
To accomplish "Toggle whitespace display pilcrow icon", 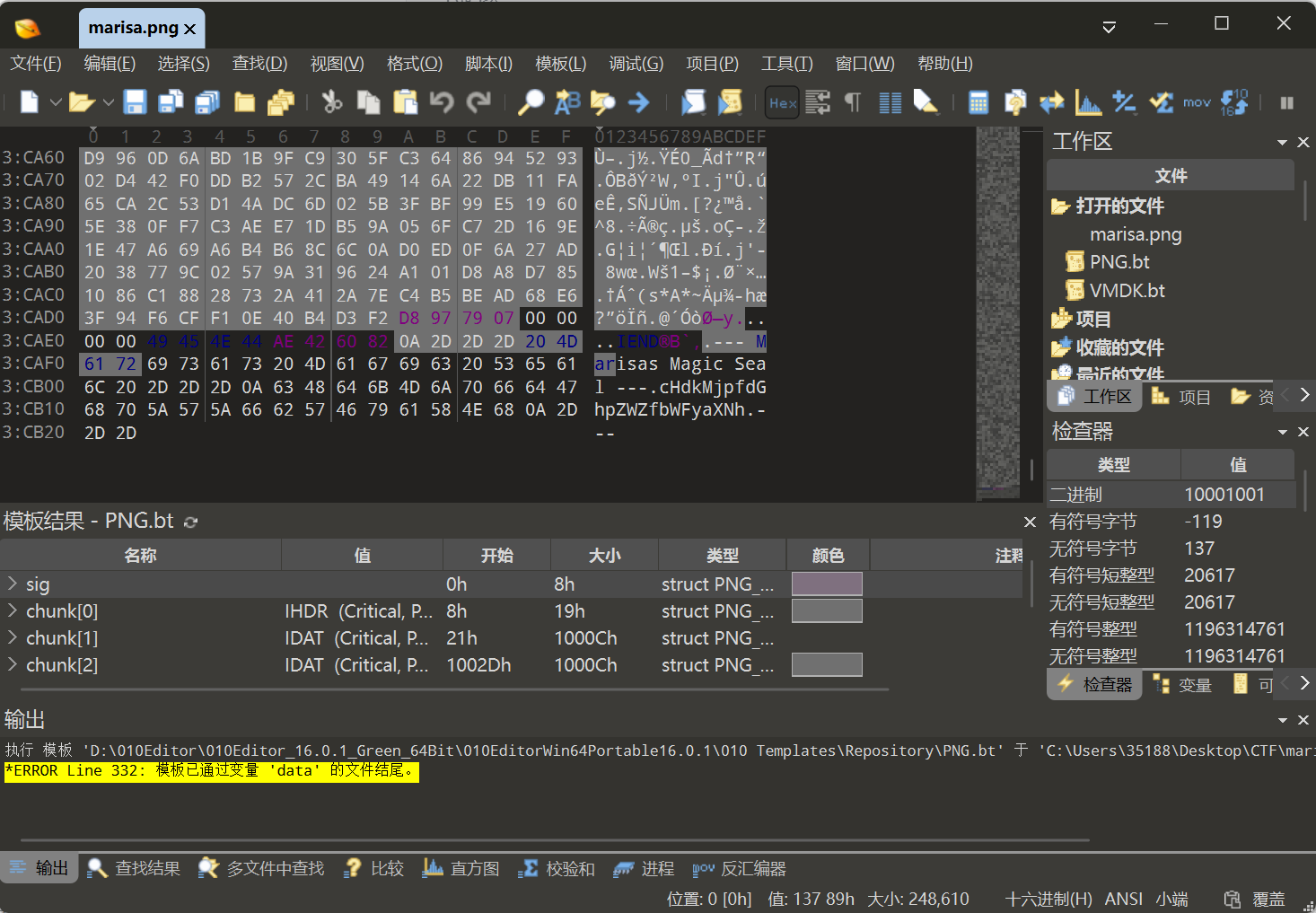I will click(853, 102).
